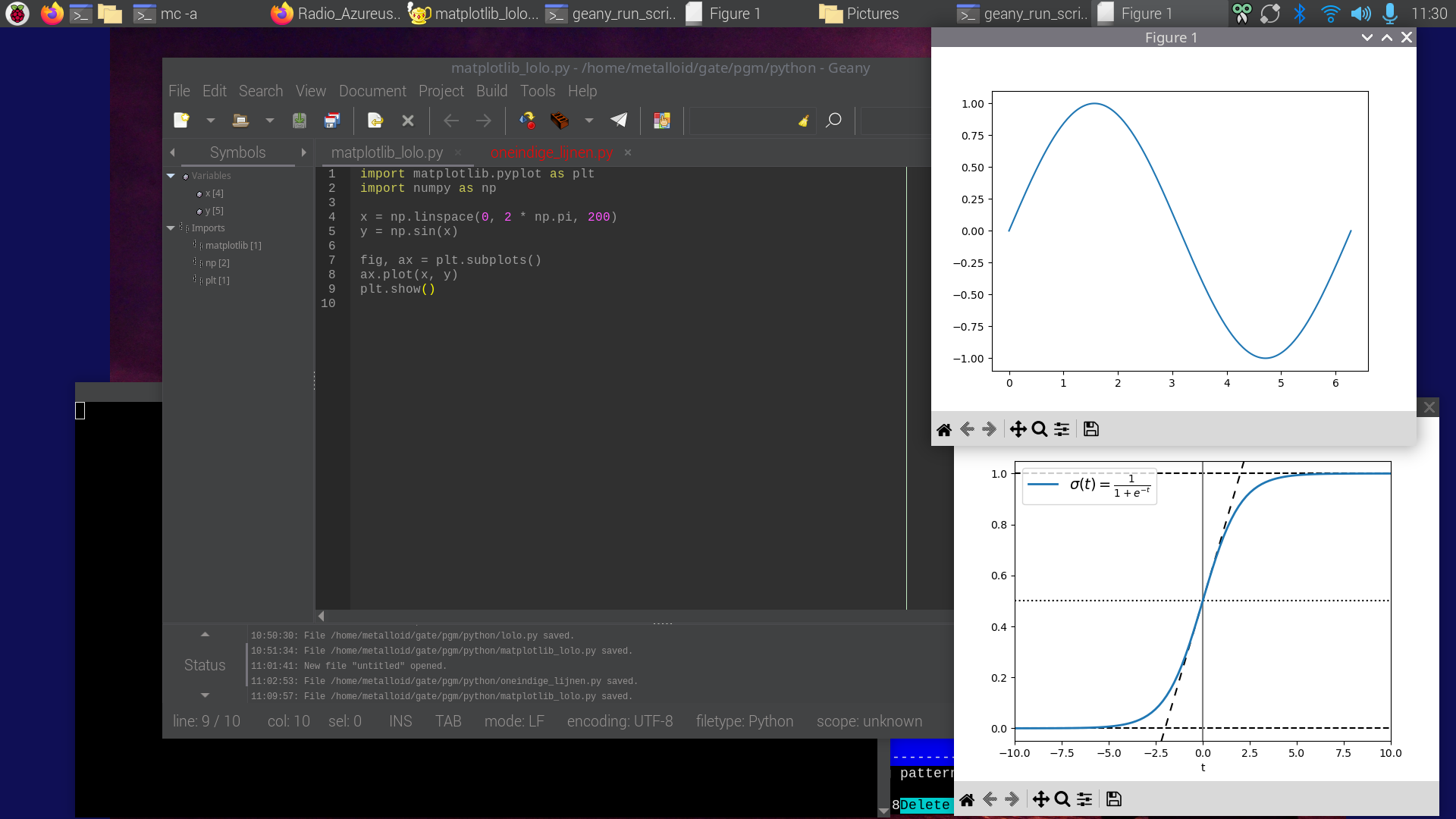Click the New File icon in Geany toolbar
This screenshot has width=1456, height=819.
coord(181,121)
